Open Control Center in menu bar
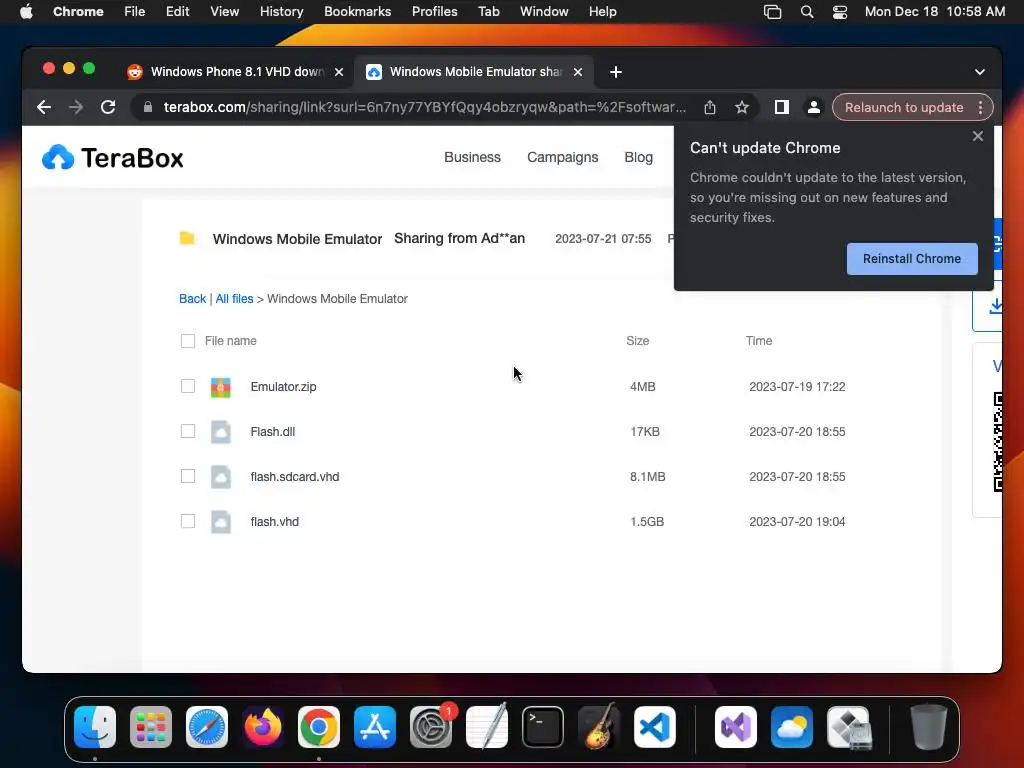The width and height of the screenshot is (1024, 768). tap(840, 12)
